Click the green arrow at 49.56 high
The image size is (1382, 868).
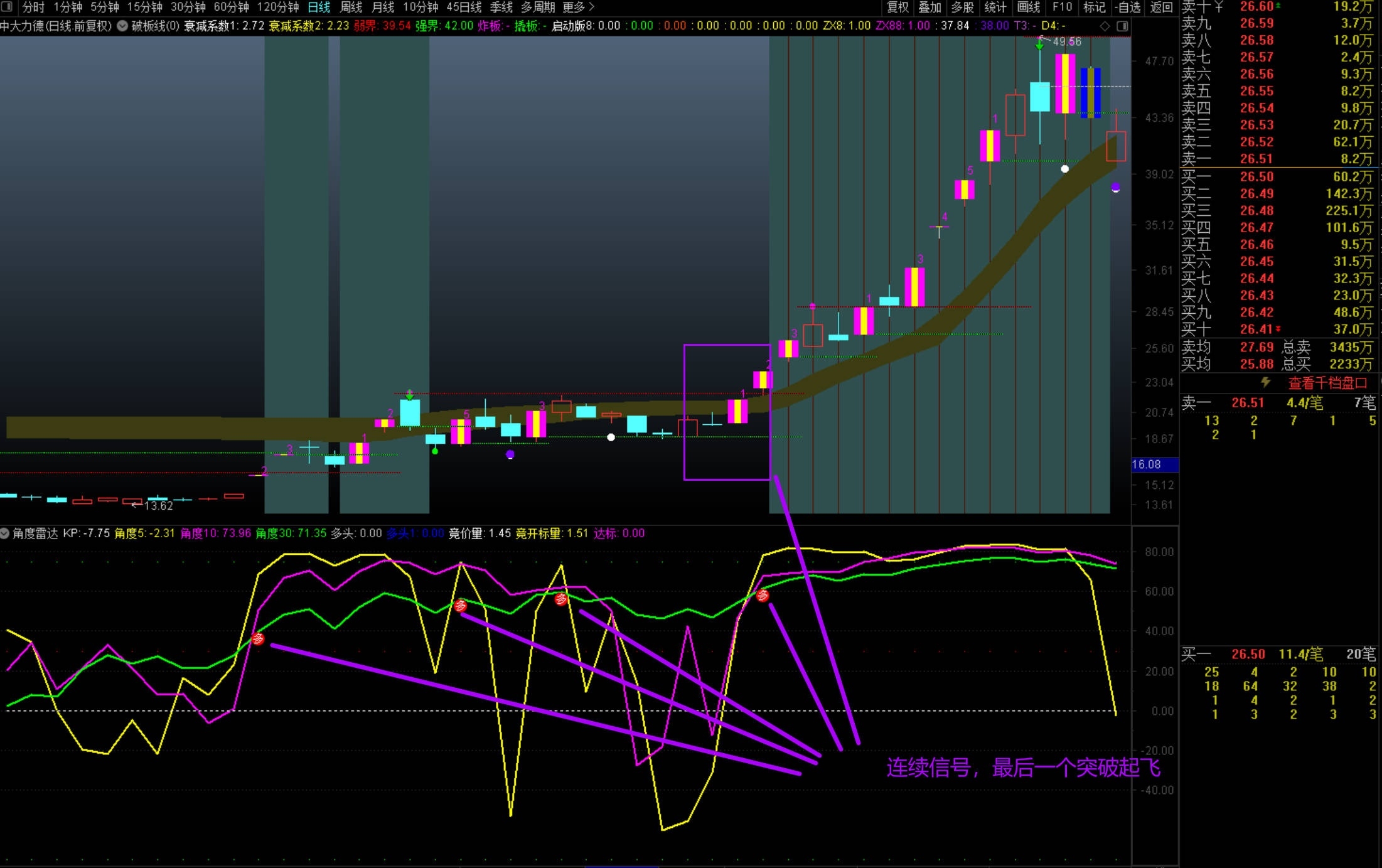tap(1040, 45)
